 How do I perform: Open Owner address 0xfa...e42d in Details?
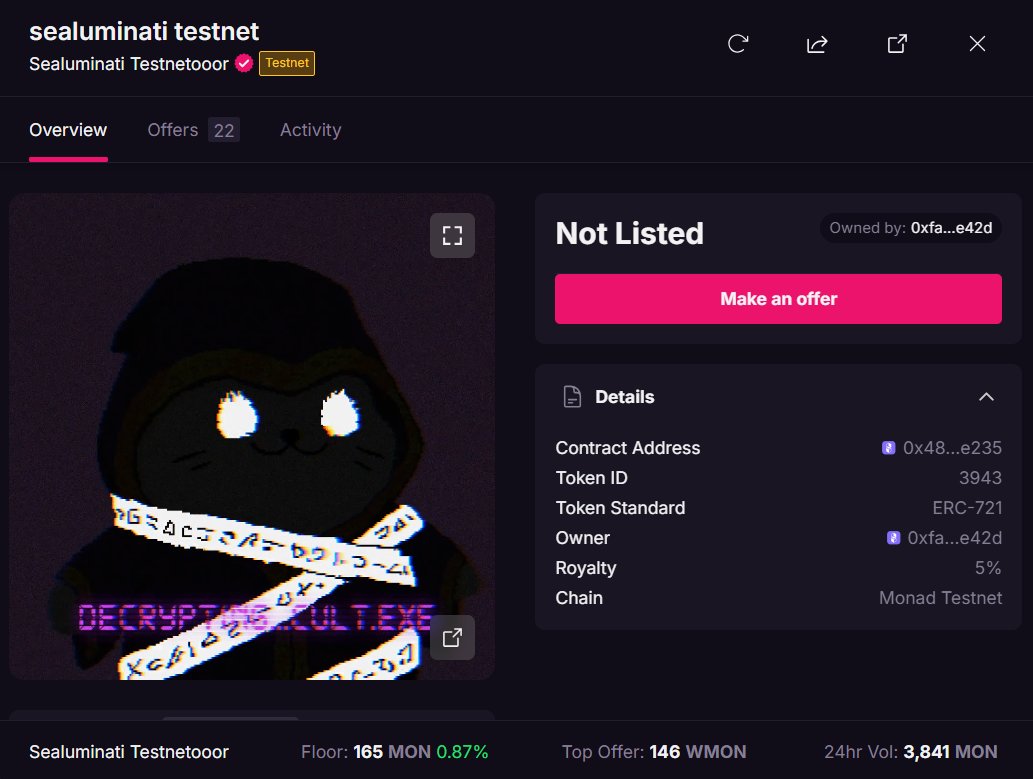pos(955,538)
